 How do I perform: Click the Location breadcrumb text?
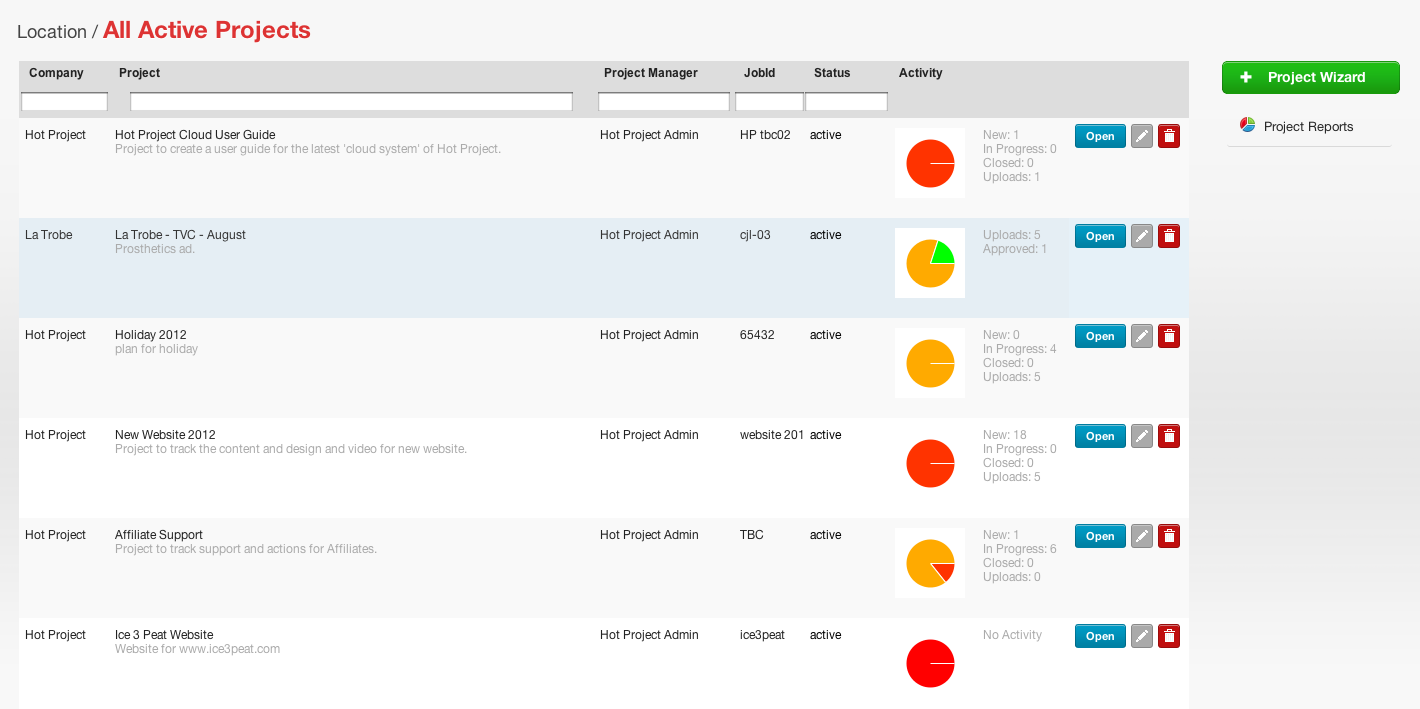pyautogui.click(x=52, y=32)
